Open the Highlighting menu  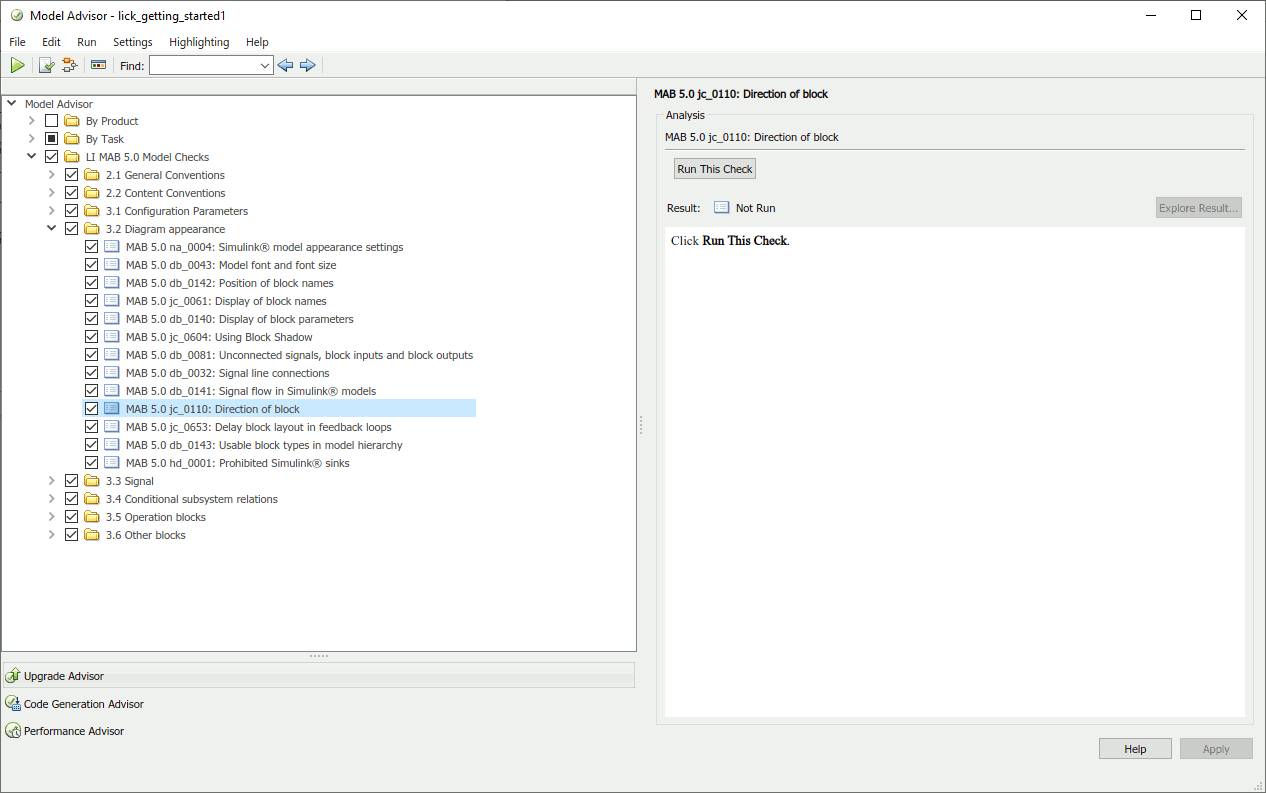199,42
